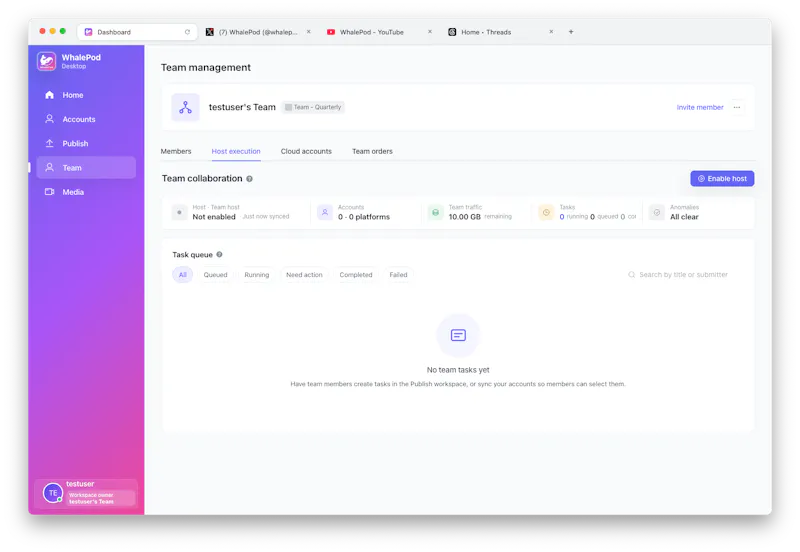Switch to the WhalePod X browser tab

click(x=258, y=32)
